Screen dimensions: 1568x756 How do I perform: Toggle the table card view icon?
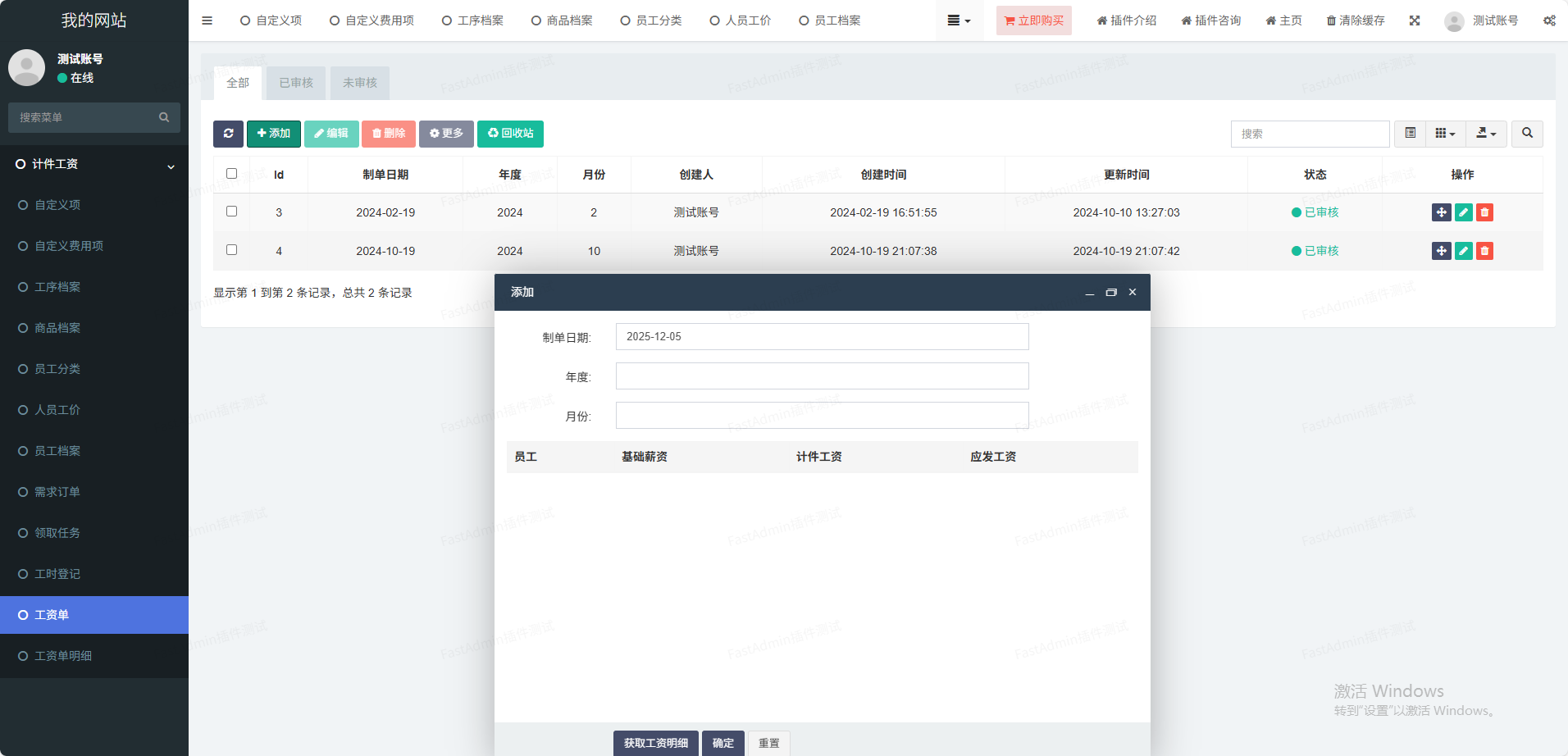(1411, 134)
